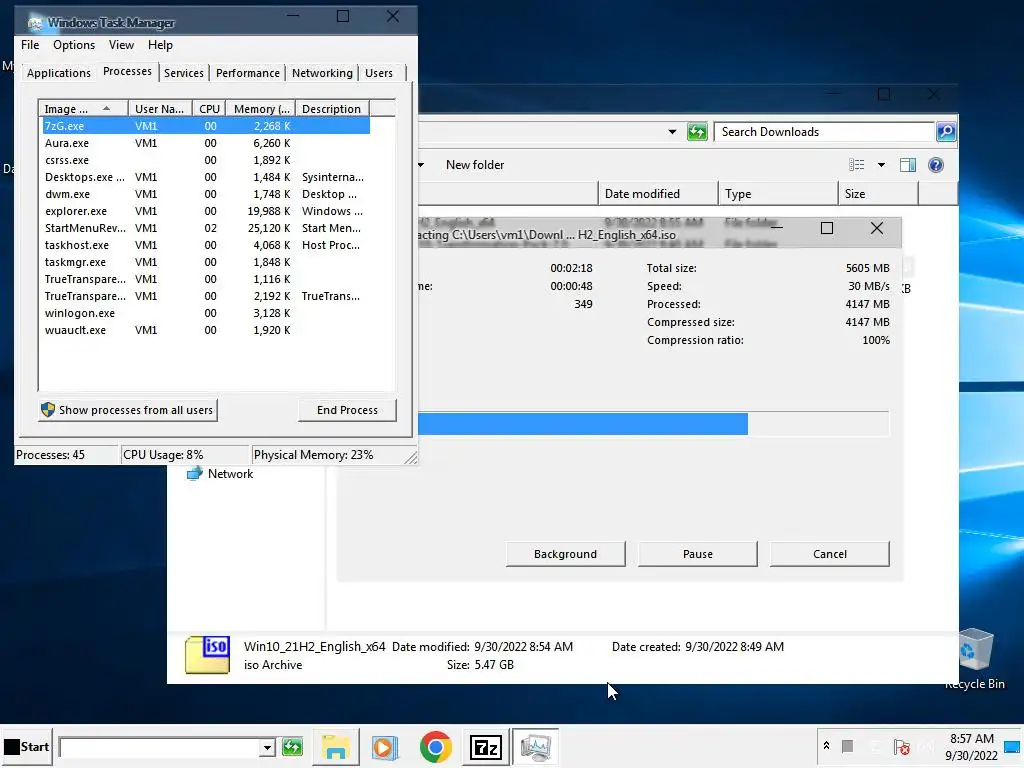
Task: Toggle the preview pane icon
Action: 908,165
